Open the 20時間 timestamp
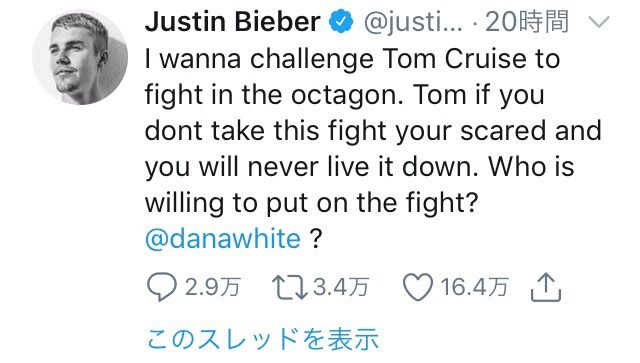The width and height of the screenshot is (640, 363). click(x=527, y=22)
